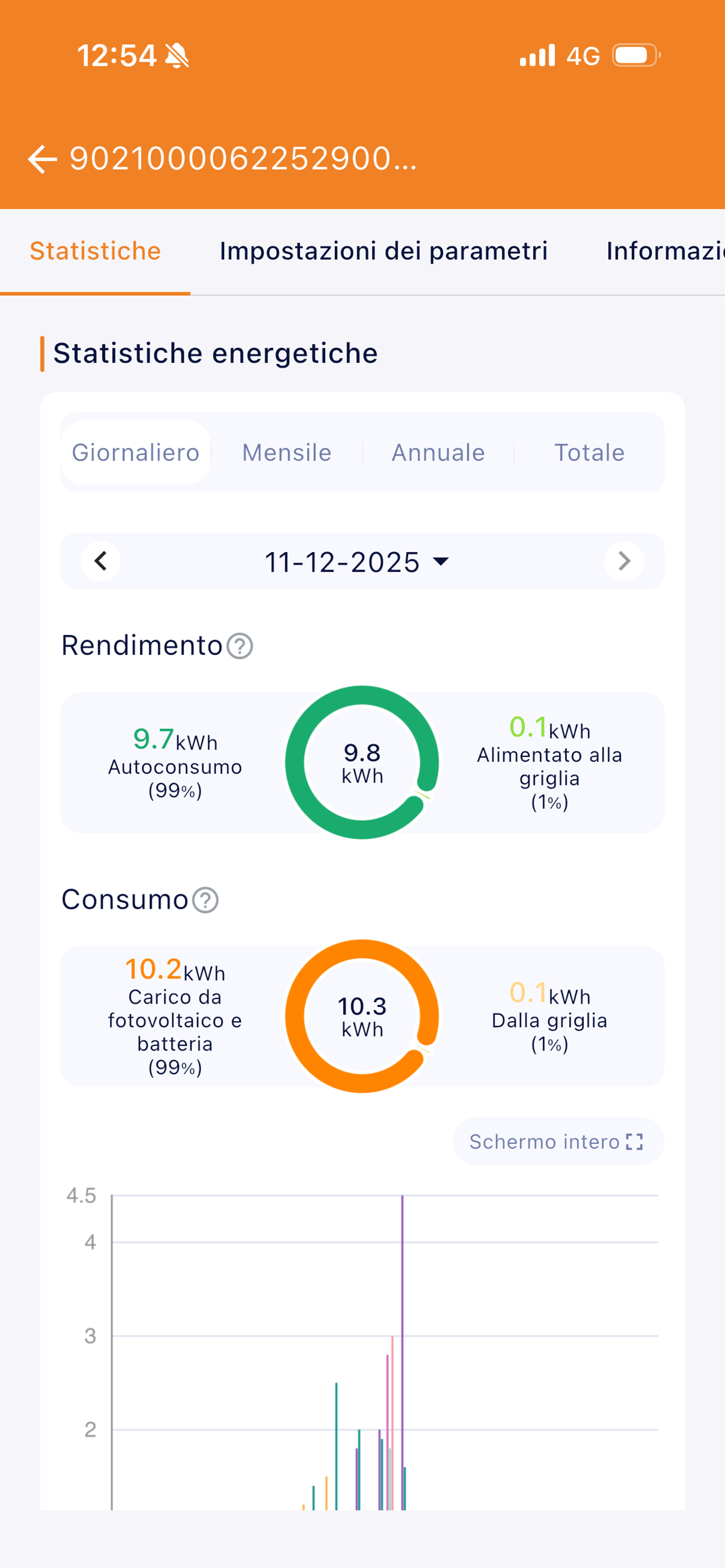Switch to Impostazioni dei parametri tab
The height and width of the screenshot is (1568, 725).
(383, 251)
